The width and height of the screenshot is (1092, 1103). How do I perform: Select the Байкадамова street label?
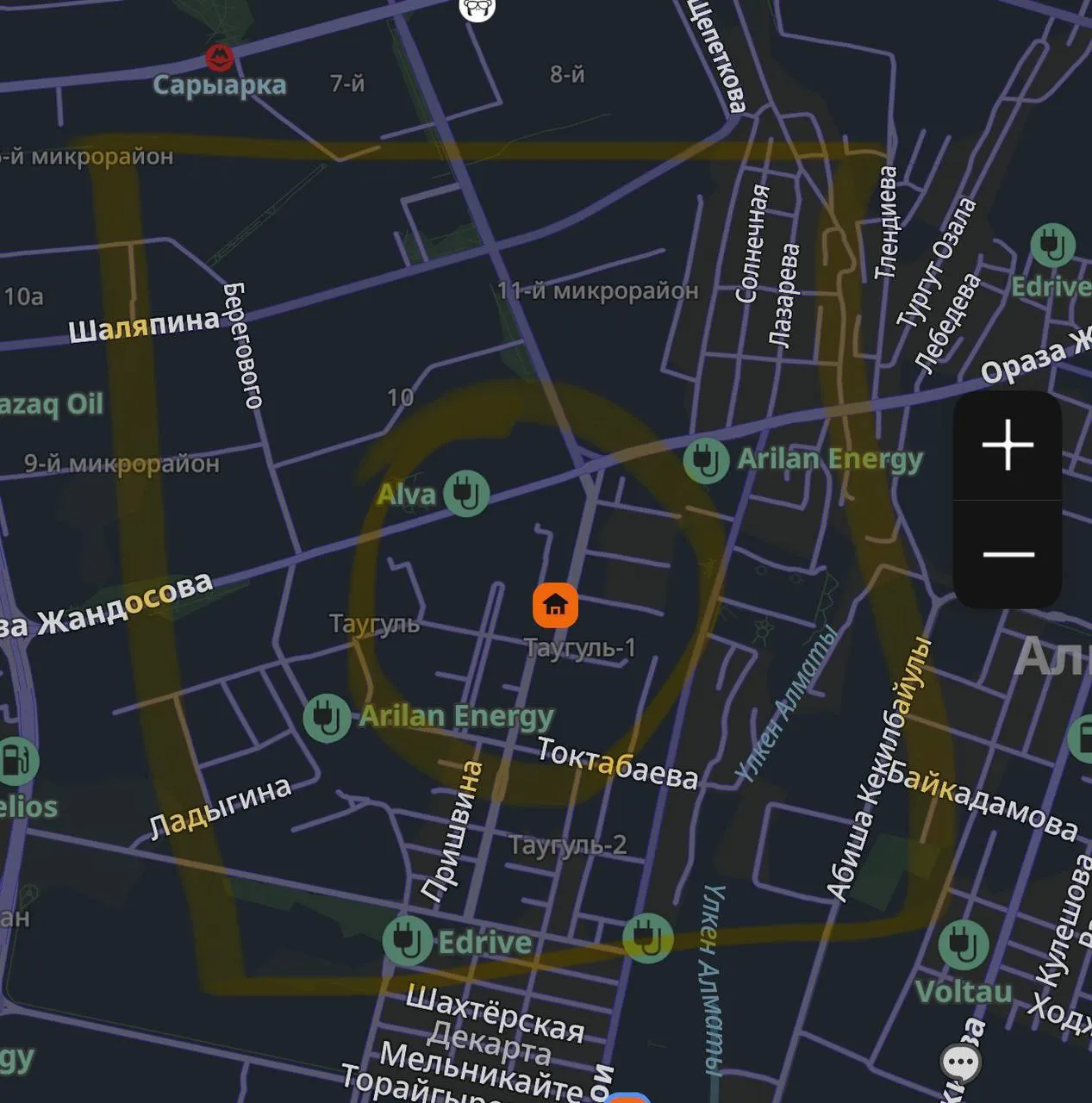pyautogui.click(x=982, y=800)
